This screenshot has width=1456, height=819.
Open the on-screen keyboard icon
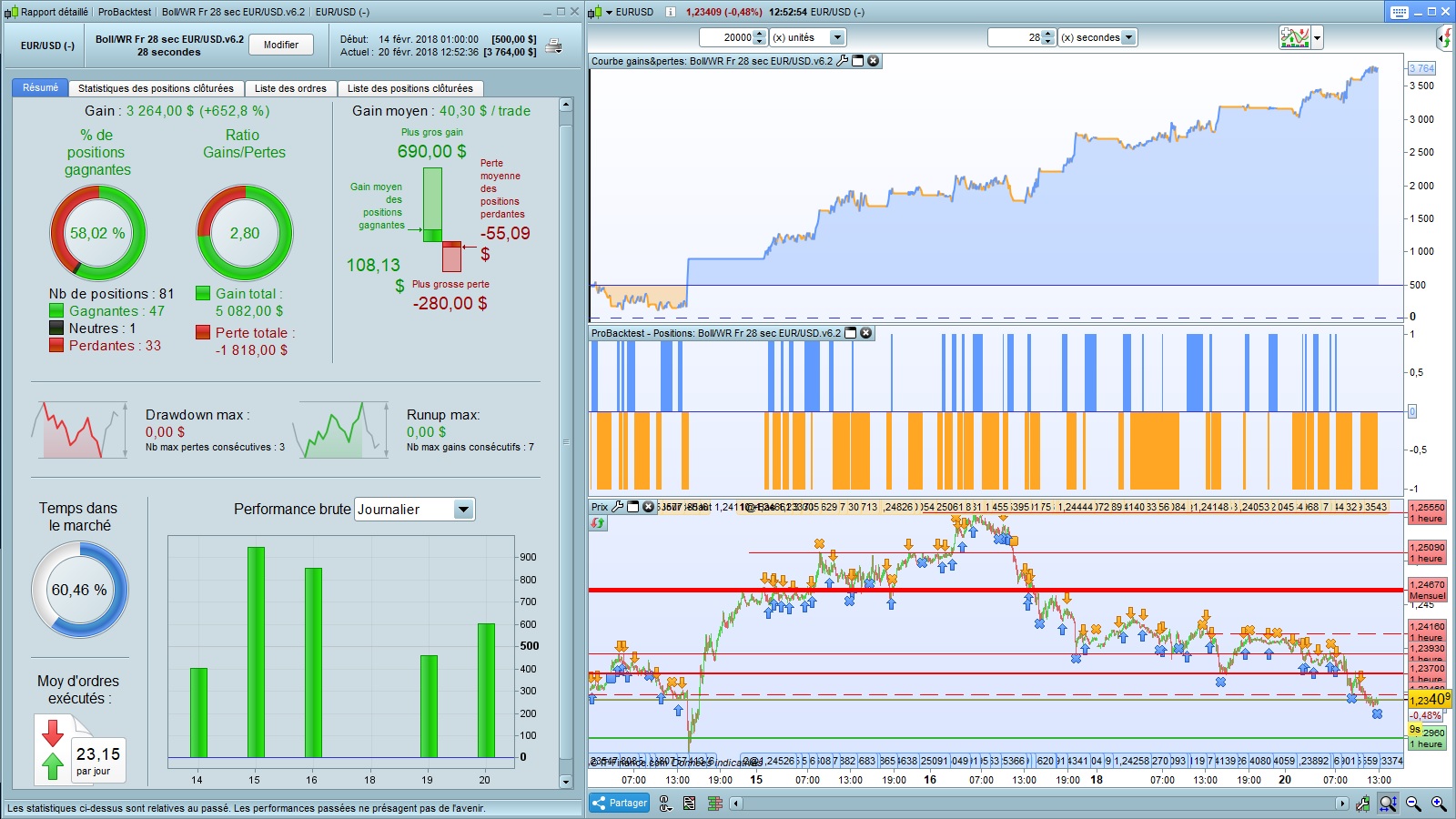[x=1400, y=12]
